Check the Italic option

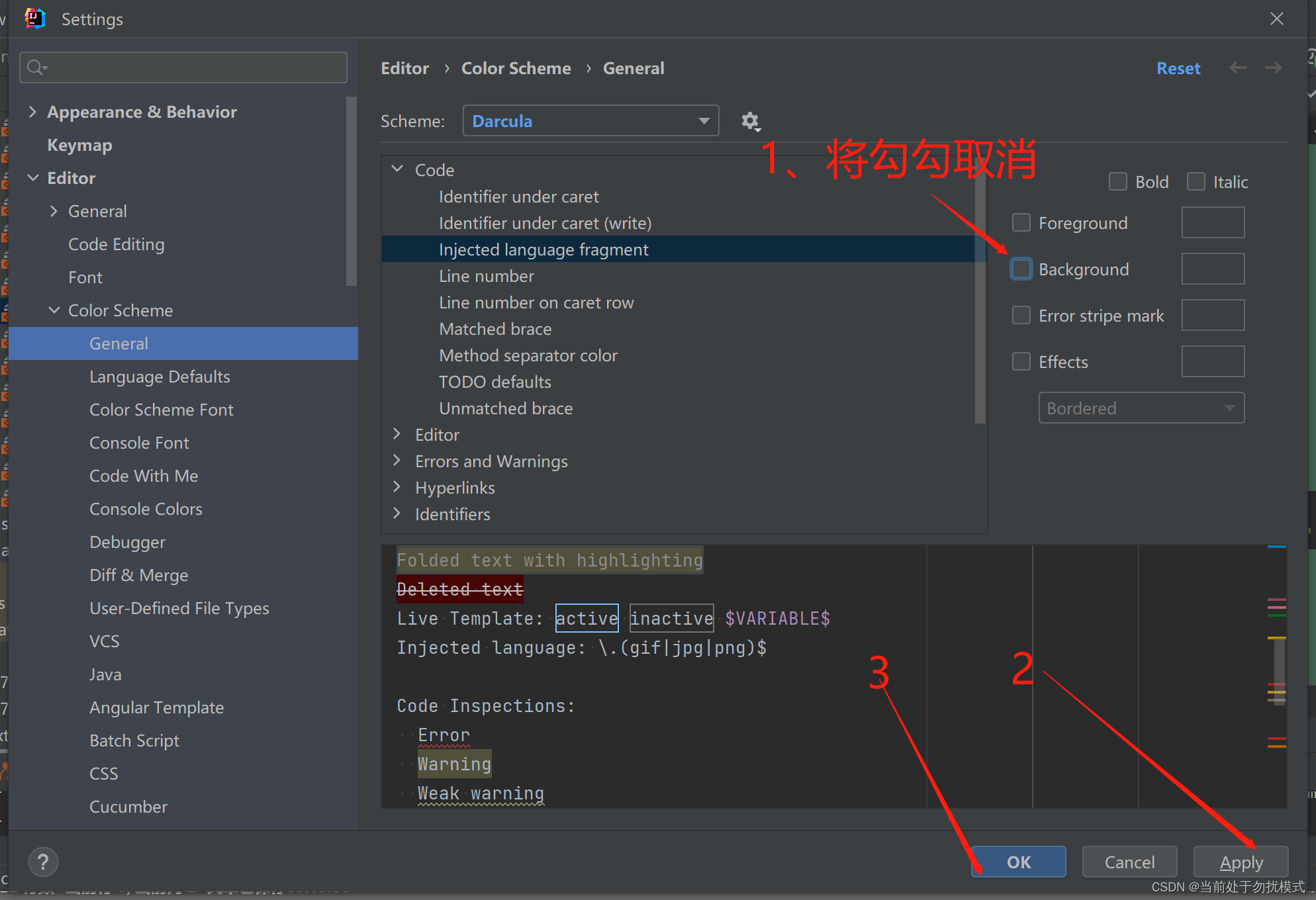click(x=1196, y=182)
